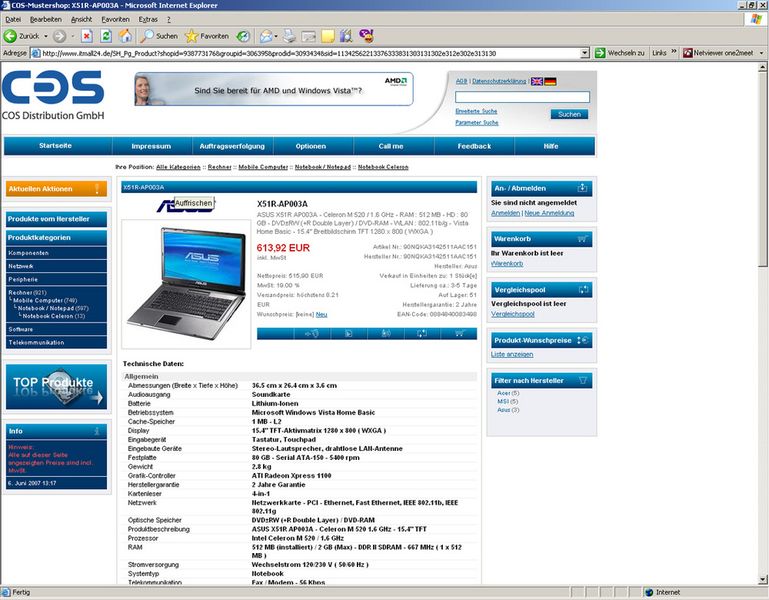
Task: Click the Netviewer one2meet toolbar icon
Action: click(688, 52)
